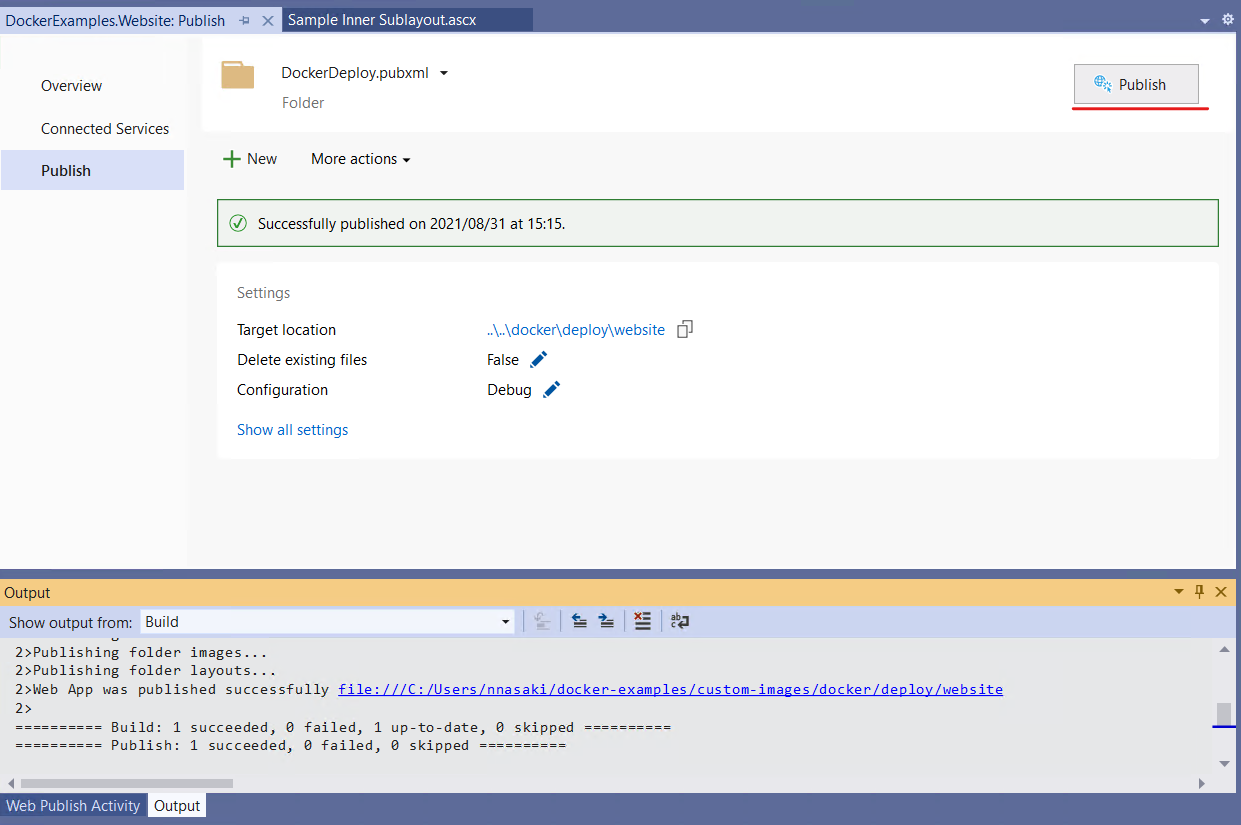Click the Output vertical scrollbar up arrow
The height and width of the screenshot is (825, 1241).
coord(1225,650)
